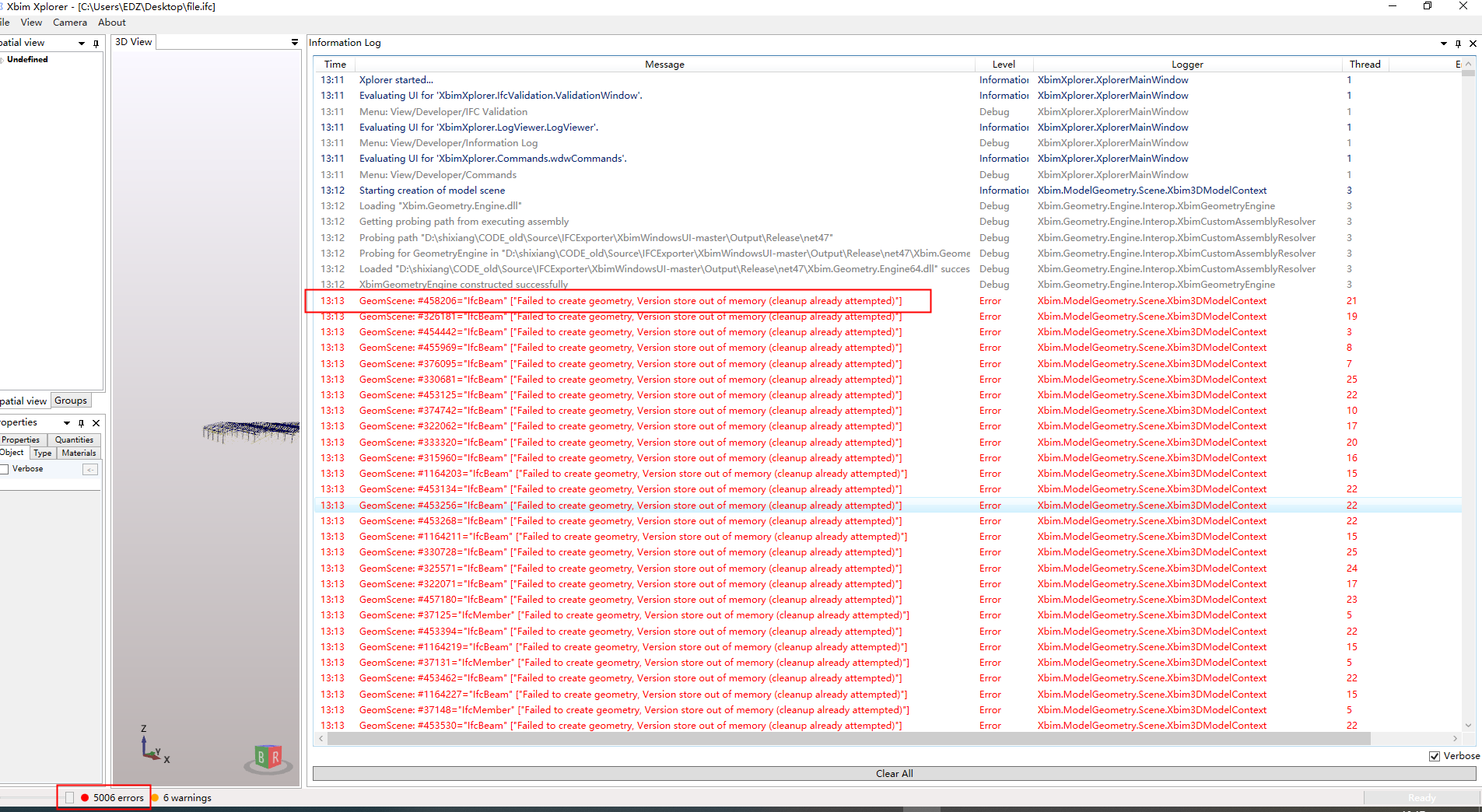Open the Information Log options dropdown

tap(1443, 44)
